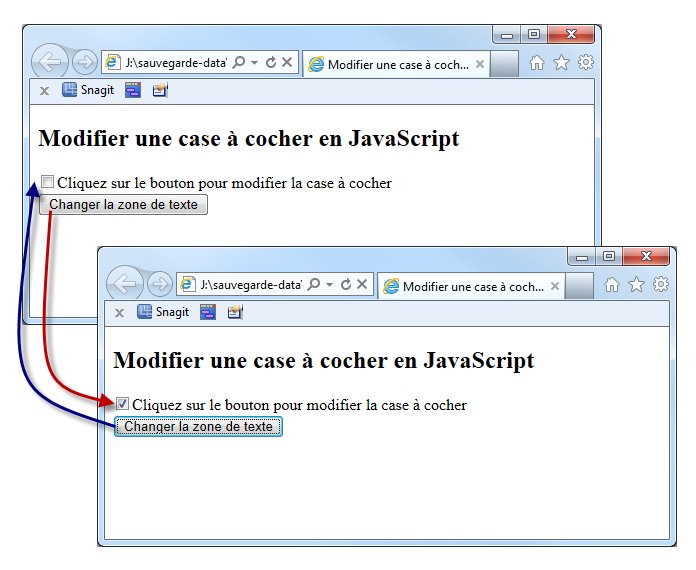This screenshot has width=696, height=570.
Task: Select the 'Modifier une case à coch...' tab in front window
Action: pyautogui.click(x=471, y=286)
